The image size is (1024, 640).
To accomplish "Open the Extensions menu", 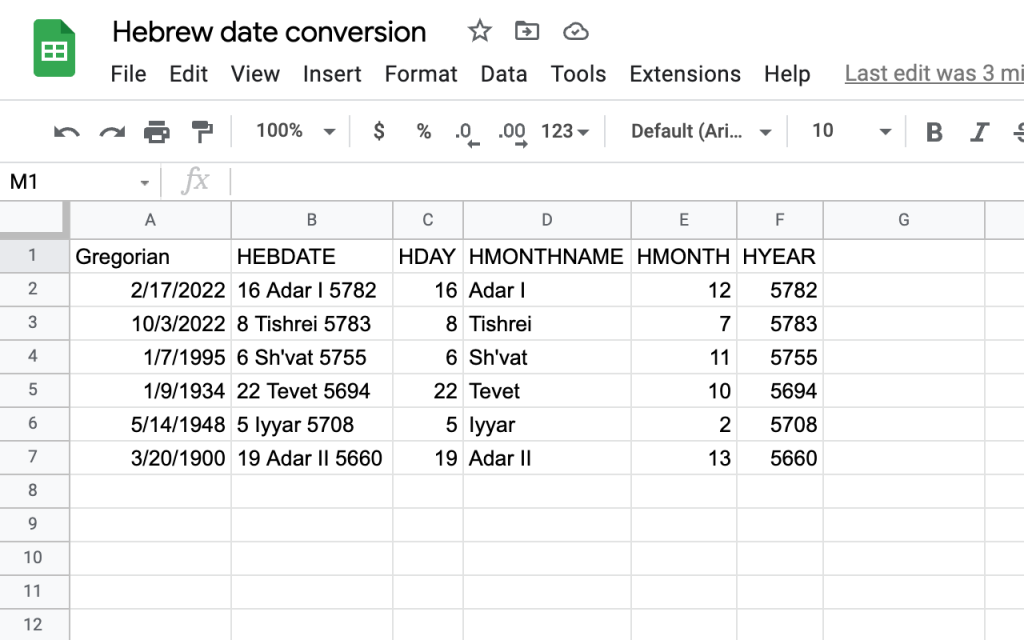I will (x=685, y=74).
